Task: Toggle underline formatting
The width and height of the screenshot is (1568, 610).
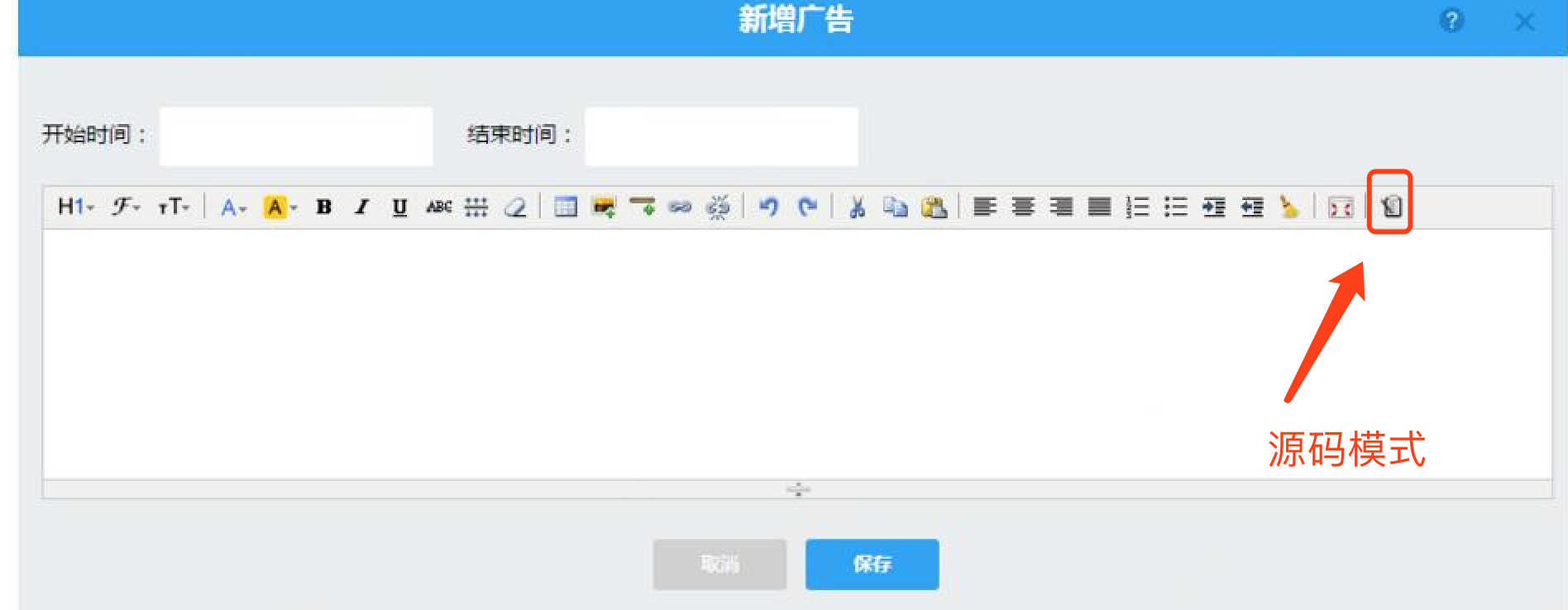Action: 399,207
